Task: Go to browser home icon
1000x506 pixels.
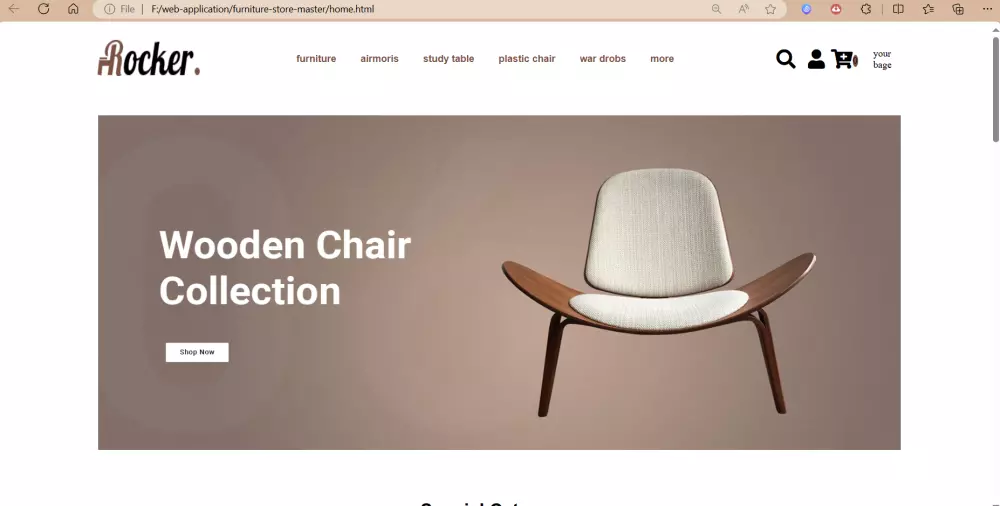Action: 73,9
